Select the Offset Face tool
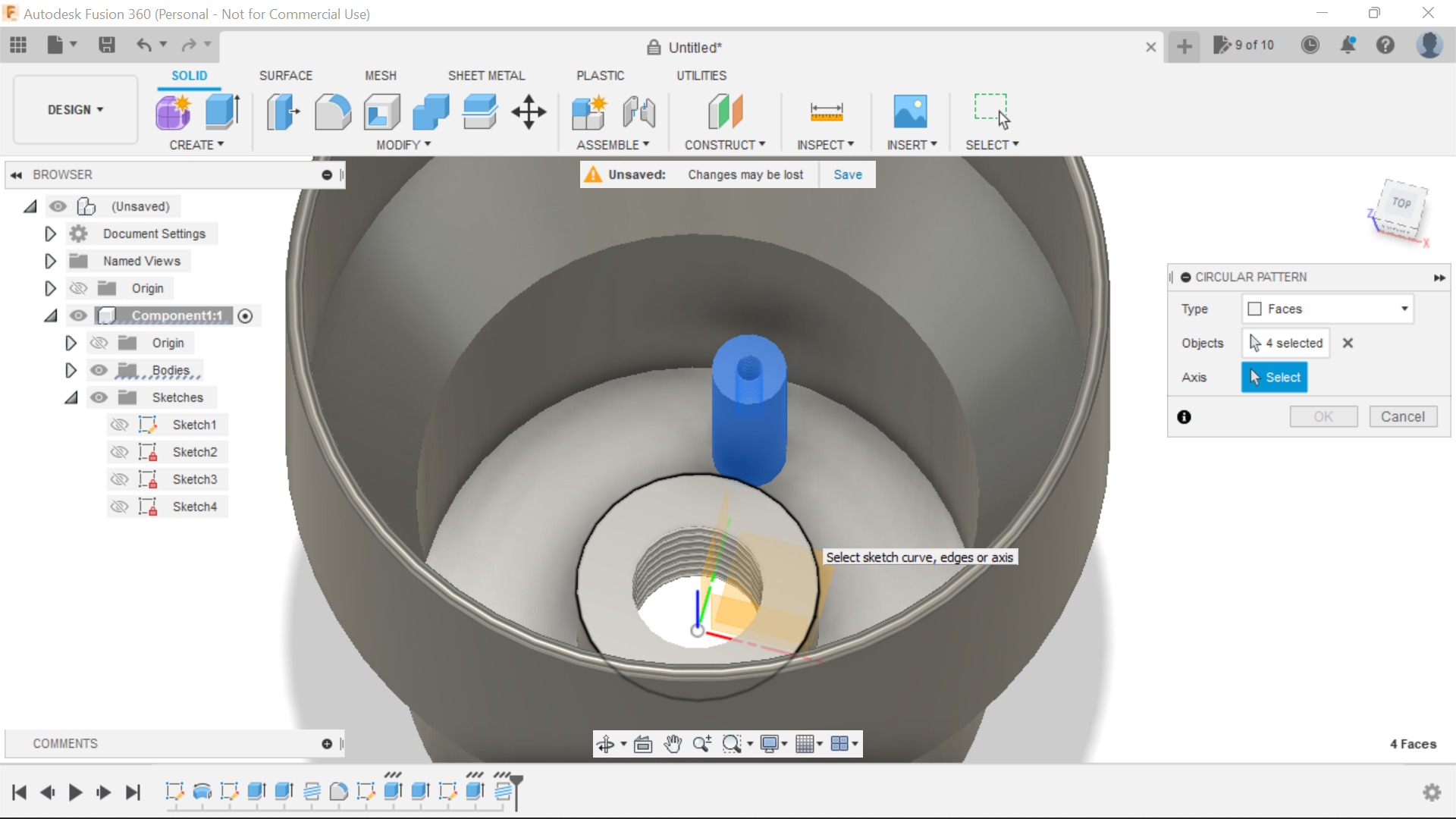The image size is (1456, 819). 480,112
